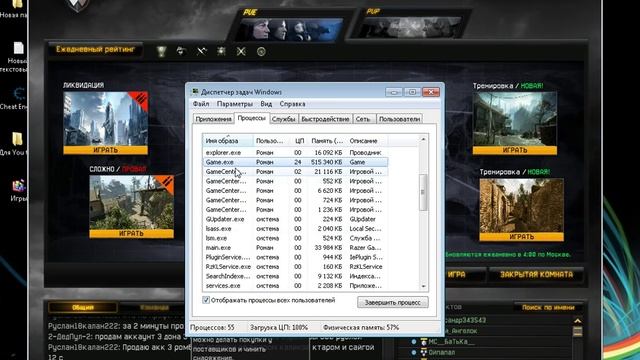Image resolution: width=640 pixels, height=360 pixels.
Task: Open the Игры desktop shortcut icon
Action: [18, 191]
